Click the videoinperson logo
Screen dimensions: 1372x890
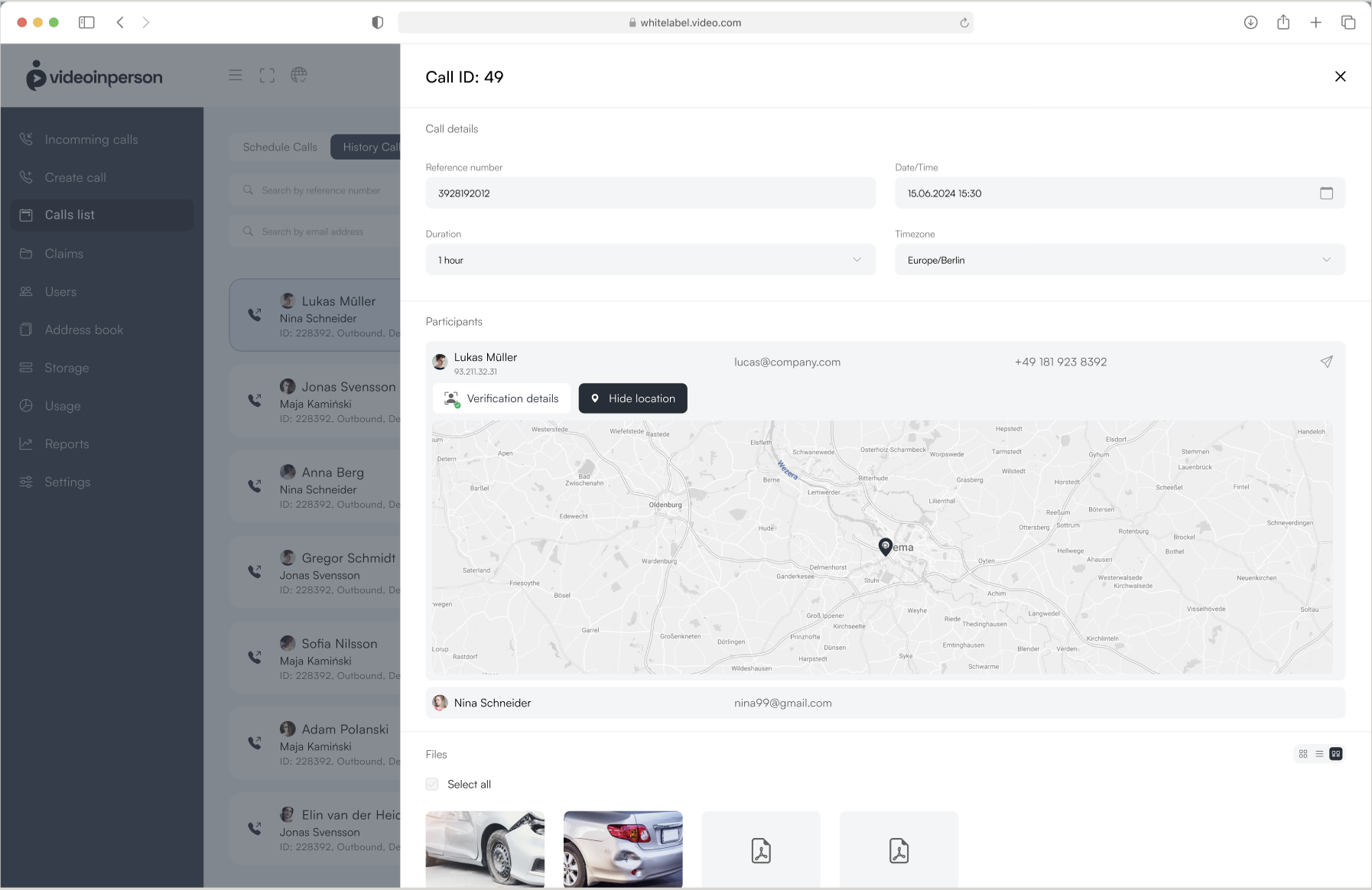pyautogui.click(x=94, y=76)
